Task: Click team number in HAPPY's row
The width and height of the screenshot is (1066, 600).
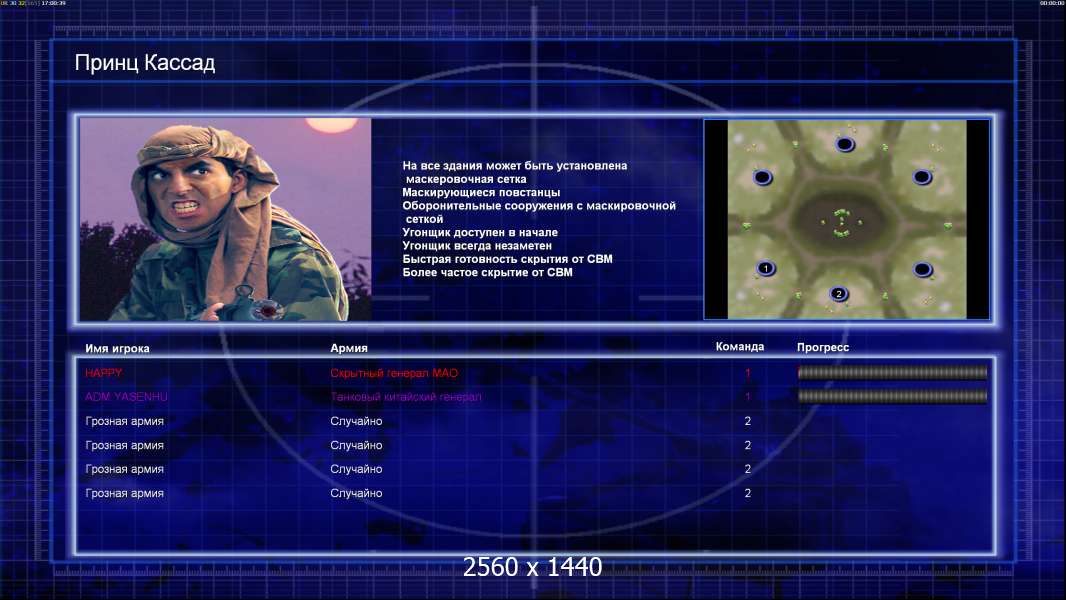Action: [x=747, y=373]
